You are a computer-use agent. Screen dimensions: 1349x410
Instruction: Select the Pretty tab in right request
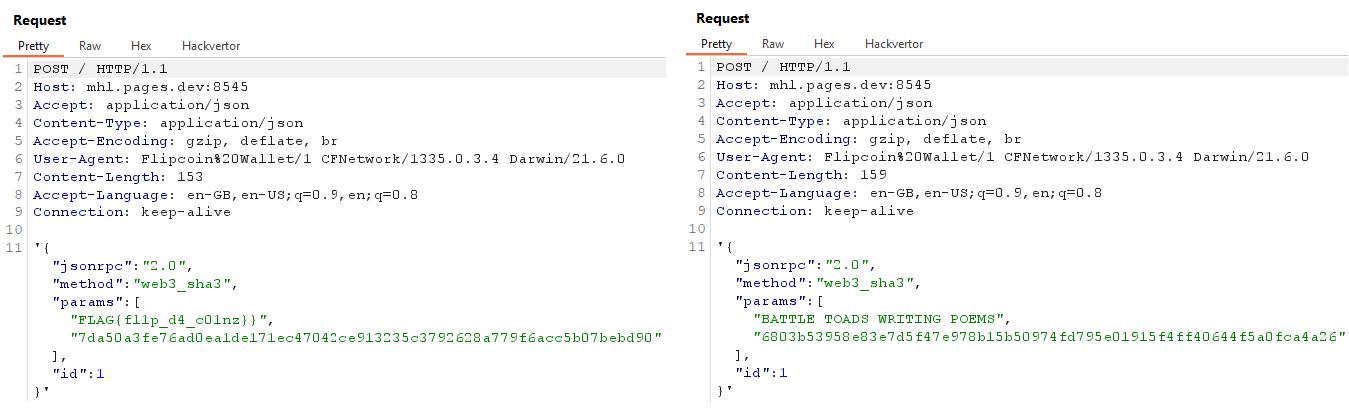click(716, 44)
